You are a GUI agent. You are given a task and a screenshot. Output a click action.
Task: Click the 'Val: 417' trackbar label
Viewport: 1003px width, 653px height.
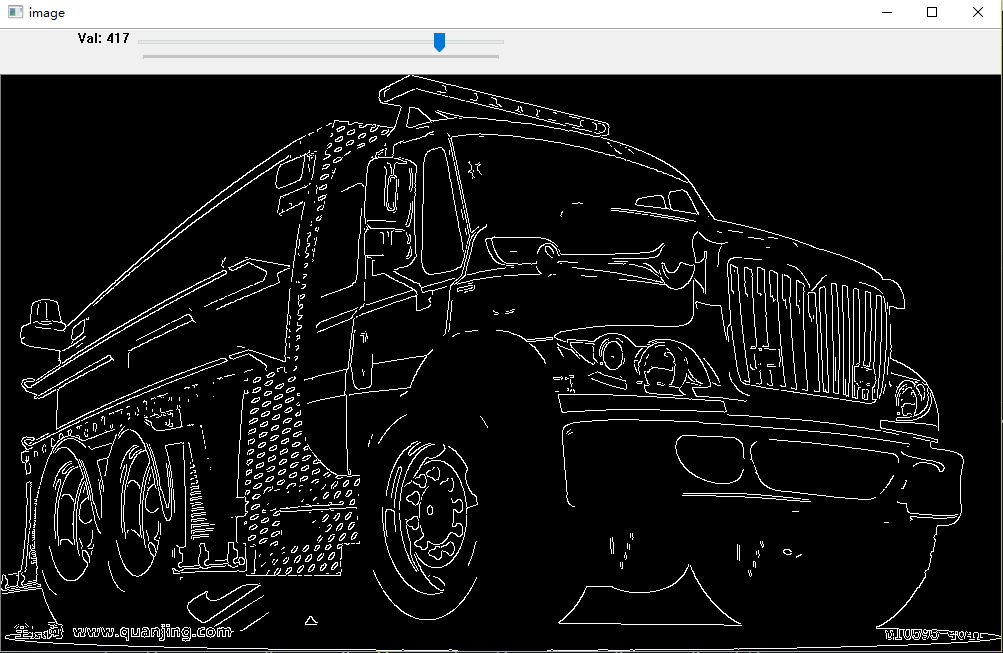click(x=104, y=38)
